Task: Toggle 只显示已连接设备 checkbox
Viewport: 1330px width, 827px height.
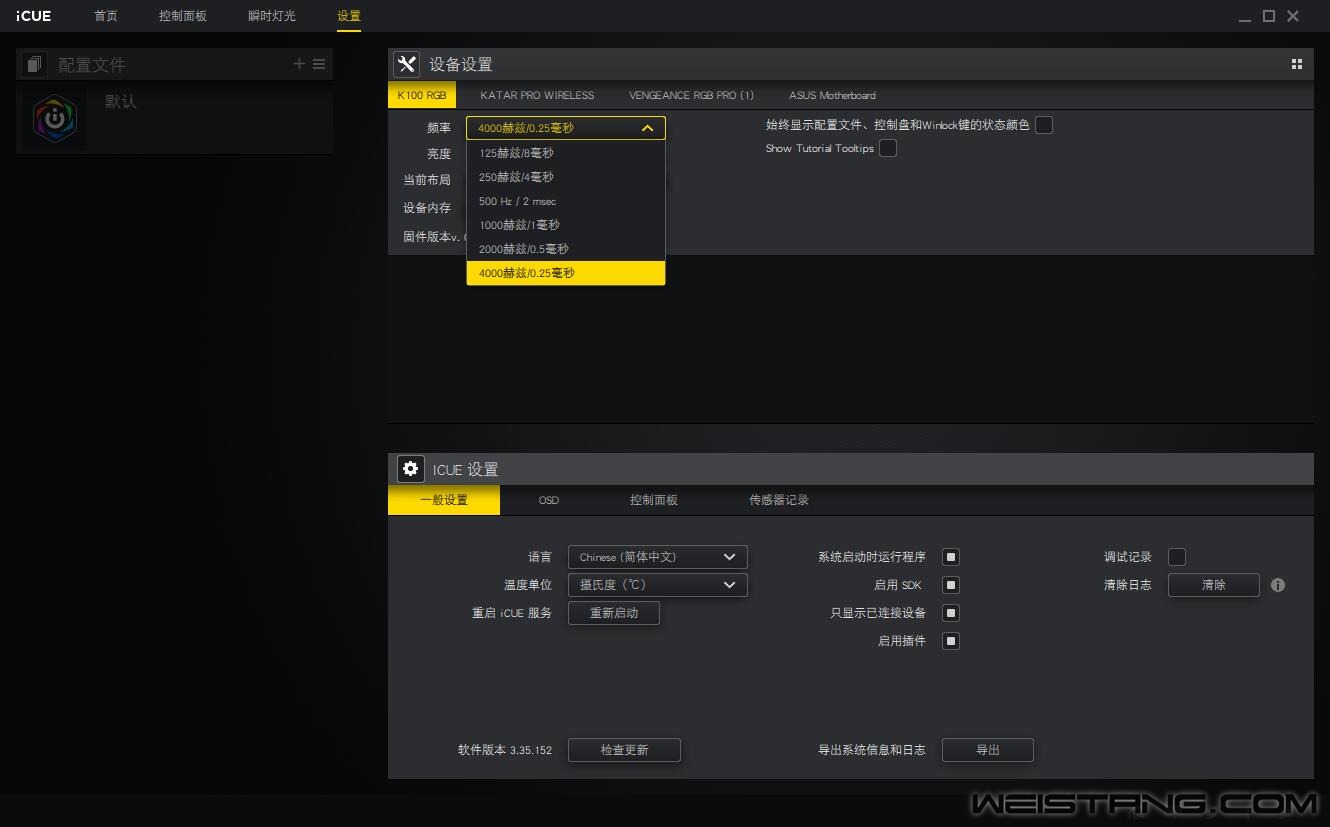Action: (x=951, y=613)
